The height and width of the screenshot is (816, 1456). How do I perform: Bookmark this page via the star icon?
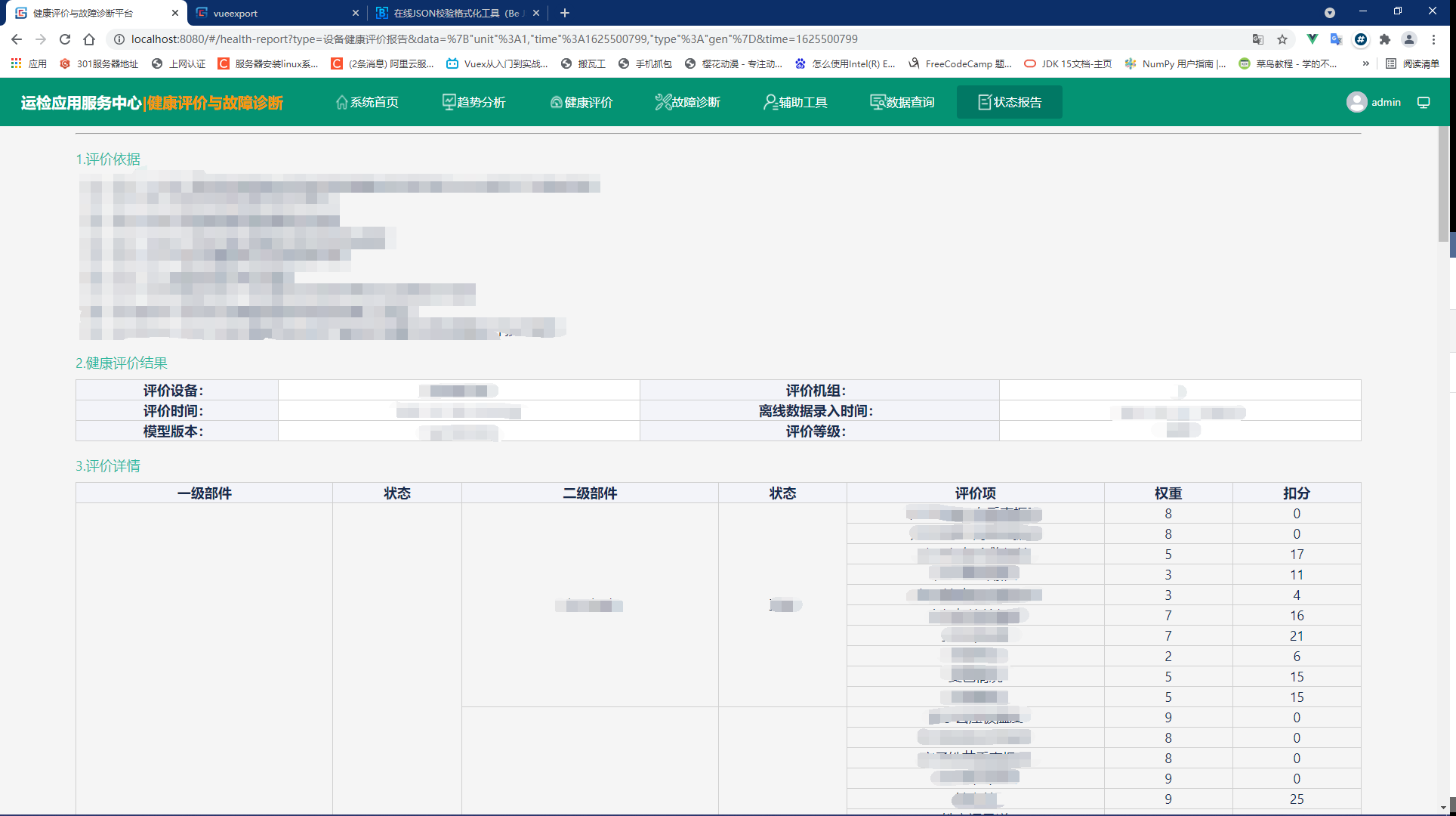tap(1282, 39)
